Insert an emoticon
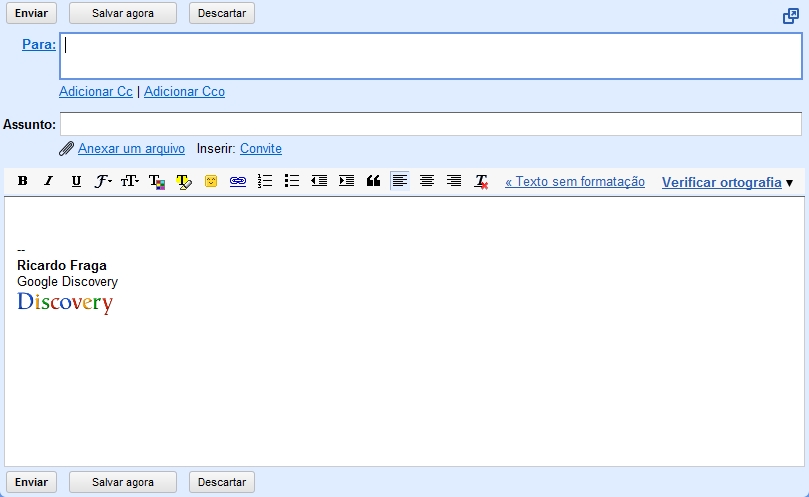This screenshot has width=809, height=497. click(211, 182)
